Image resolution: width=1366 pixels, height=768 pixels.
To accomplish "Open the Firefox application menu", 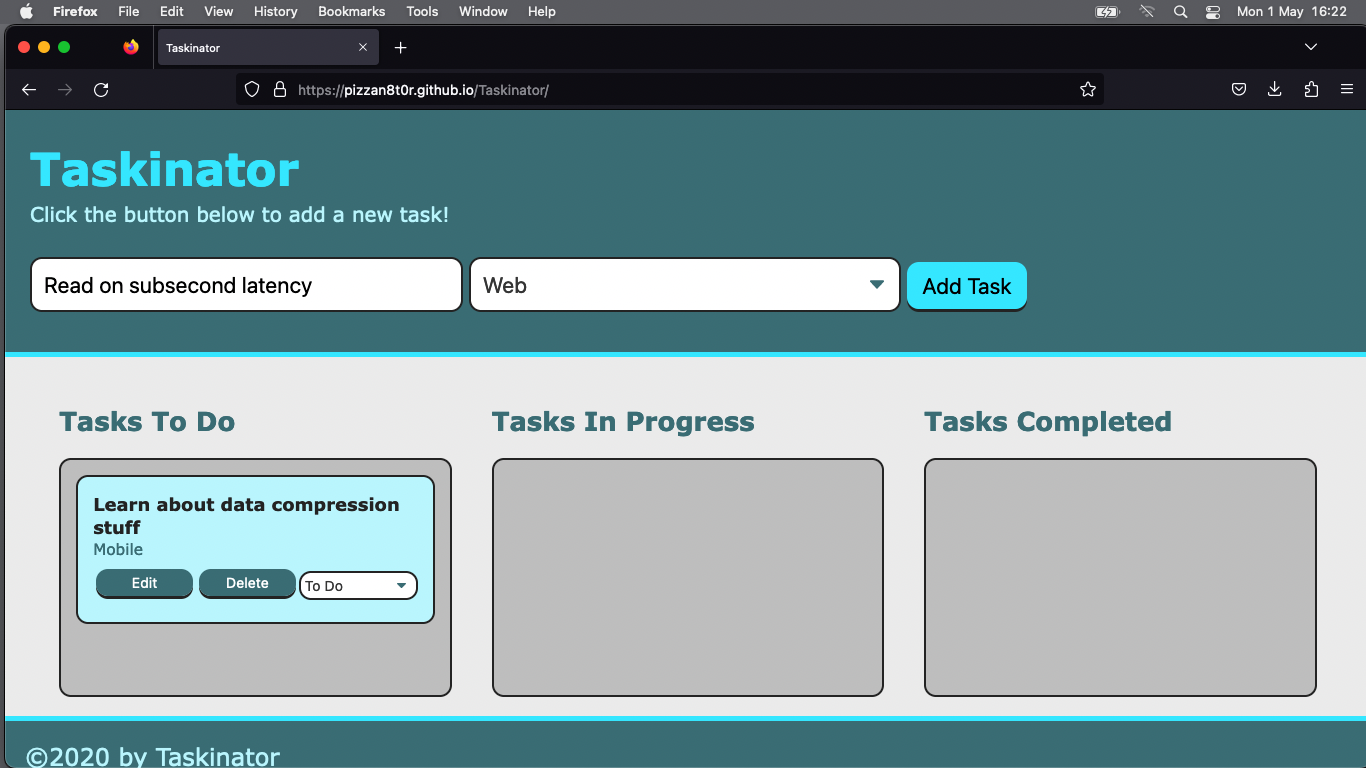I will [x=1347, y=89].
